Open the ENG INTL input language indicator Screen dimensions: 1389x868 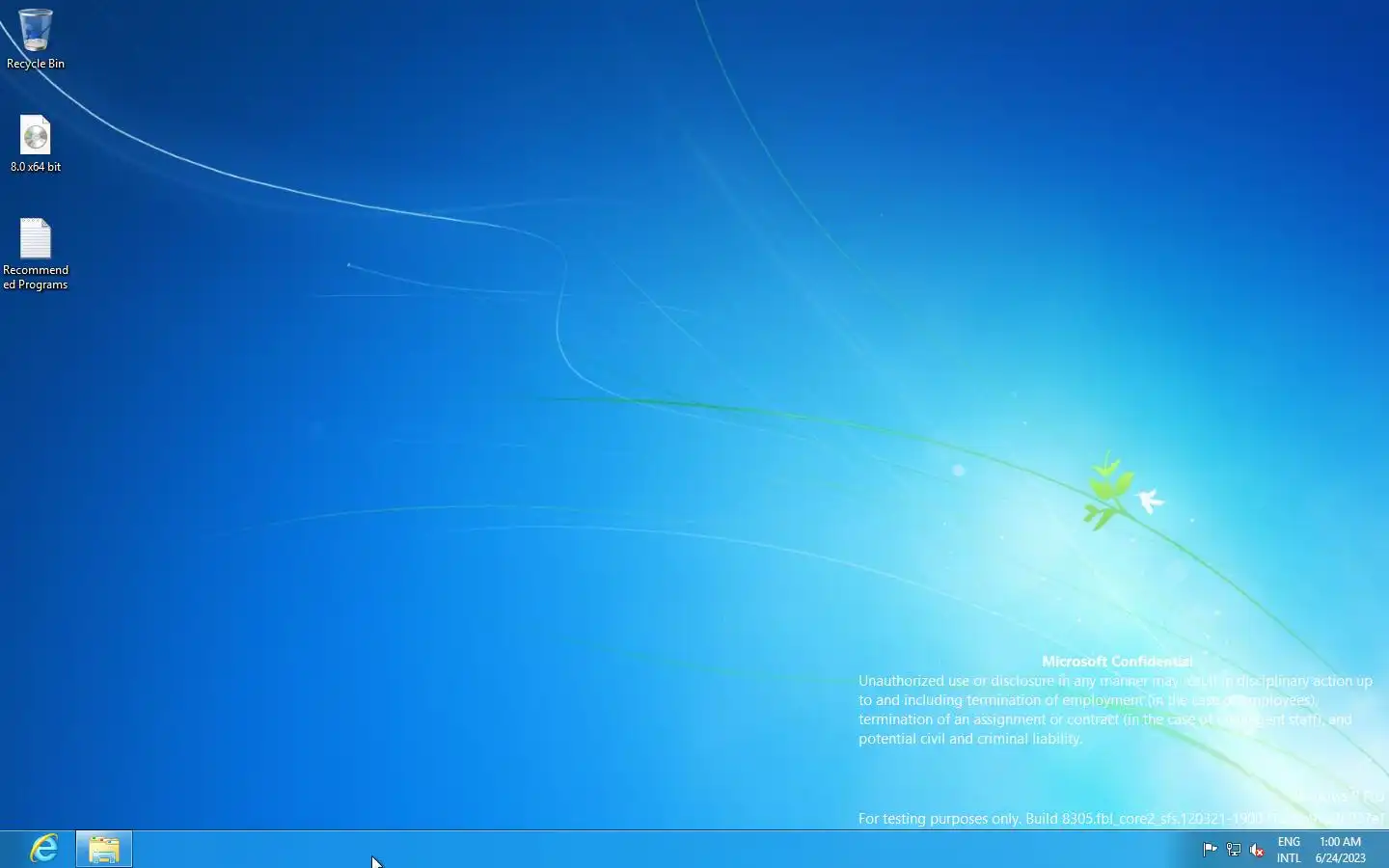pos(1289,850)
